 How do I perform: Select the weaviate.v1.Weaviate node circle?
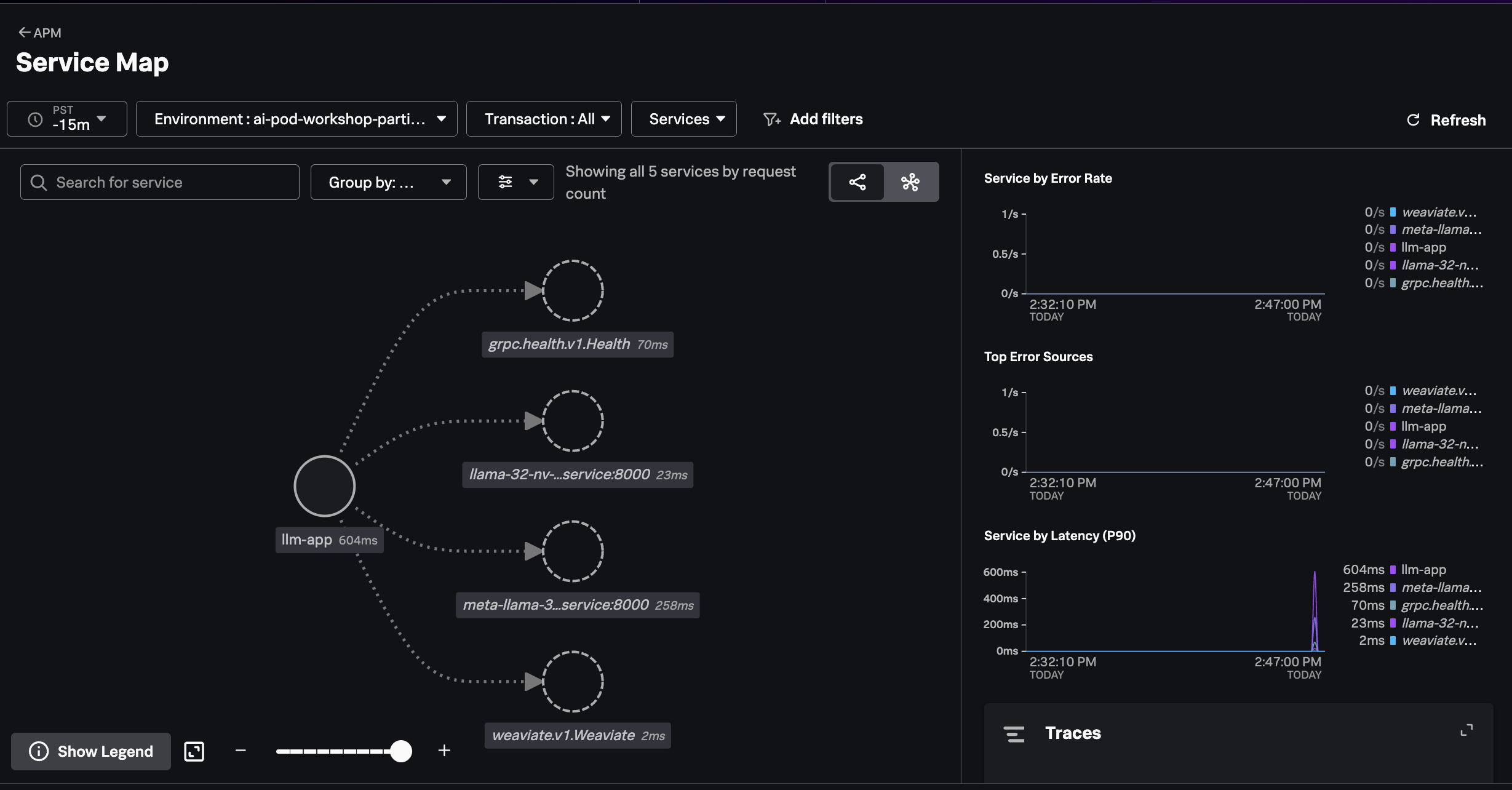pyautogui.click(x=573, y=682)
